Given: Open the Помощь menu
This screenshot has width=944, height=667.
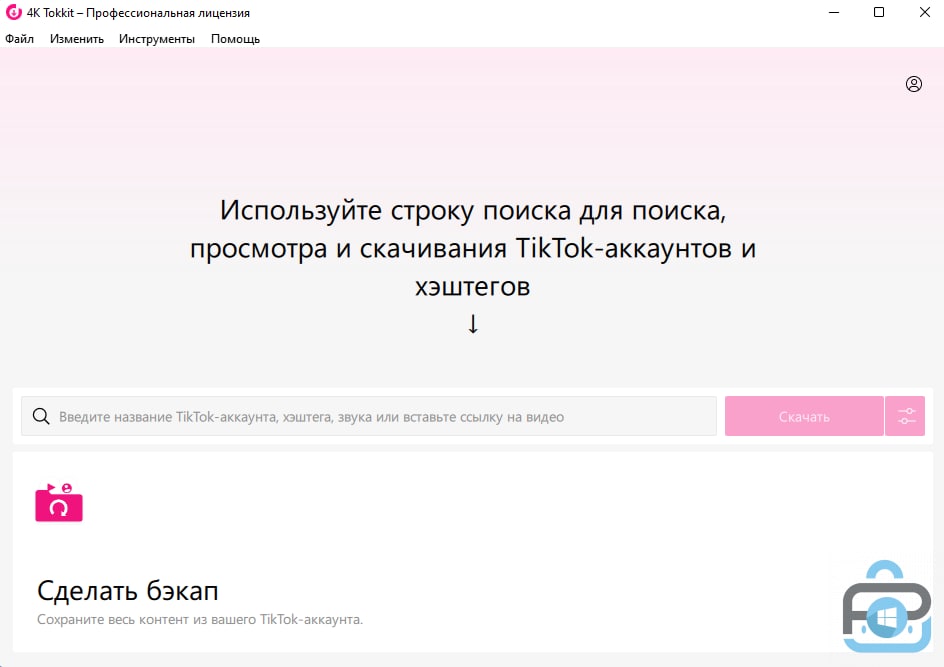Looking at the screenshot, I should coord(235,39).
